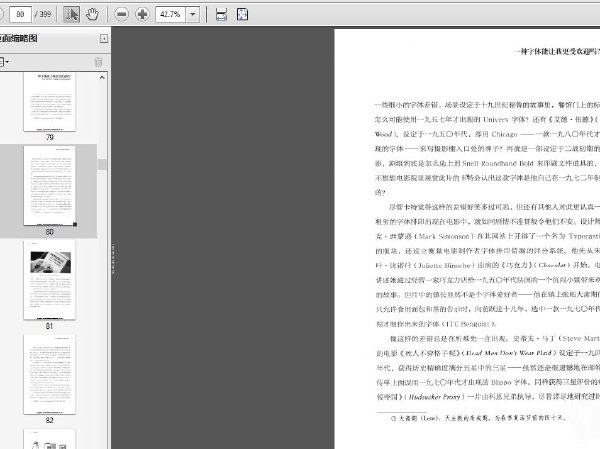The height and width of the screenshot is (449, 600).
Task: Collapse the page thumbnails panel
Action: click(104, 39)
